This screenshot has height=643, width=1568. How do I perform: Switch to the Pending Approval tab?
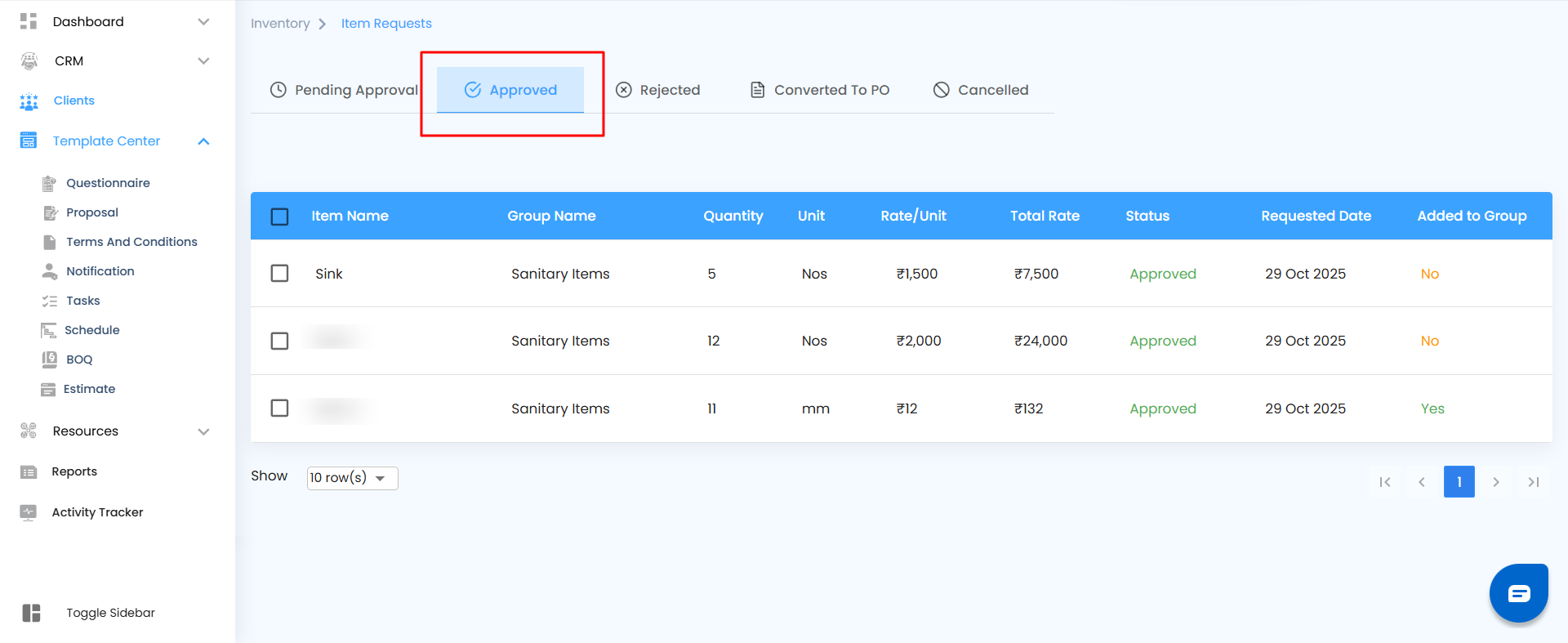[344, 90]
